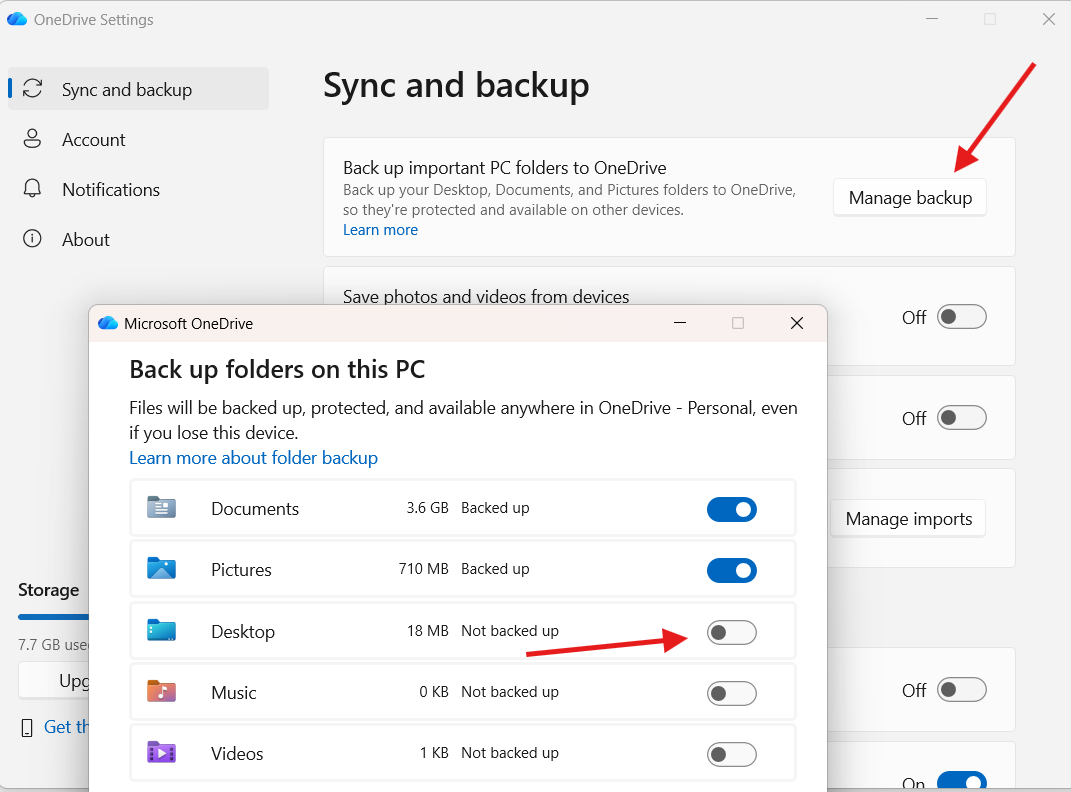The image size is (1071, 792).
Task: Click the Notifications bell icon
Action: tap(33, 189)
